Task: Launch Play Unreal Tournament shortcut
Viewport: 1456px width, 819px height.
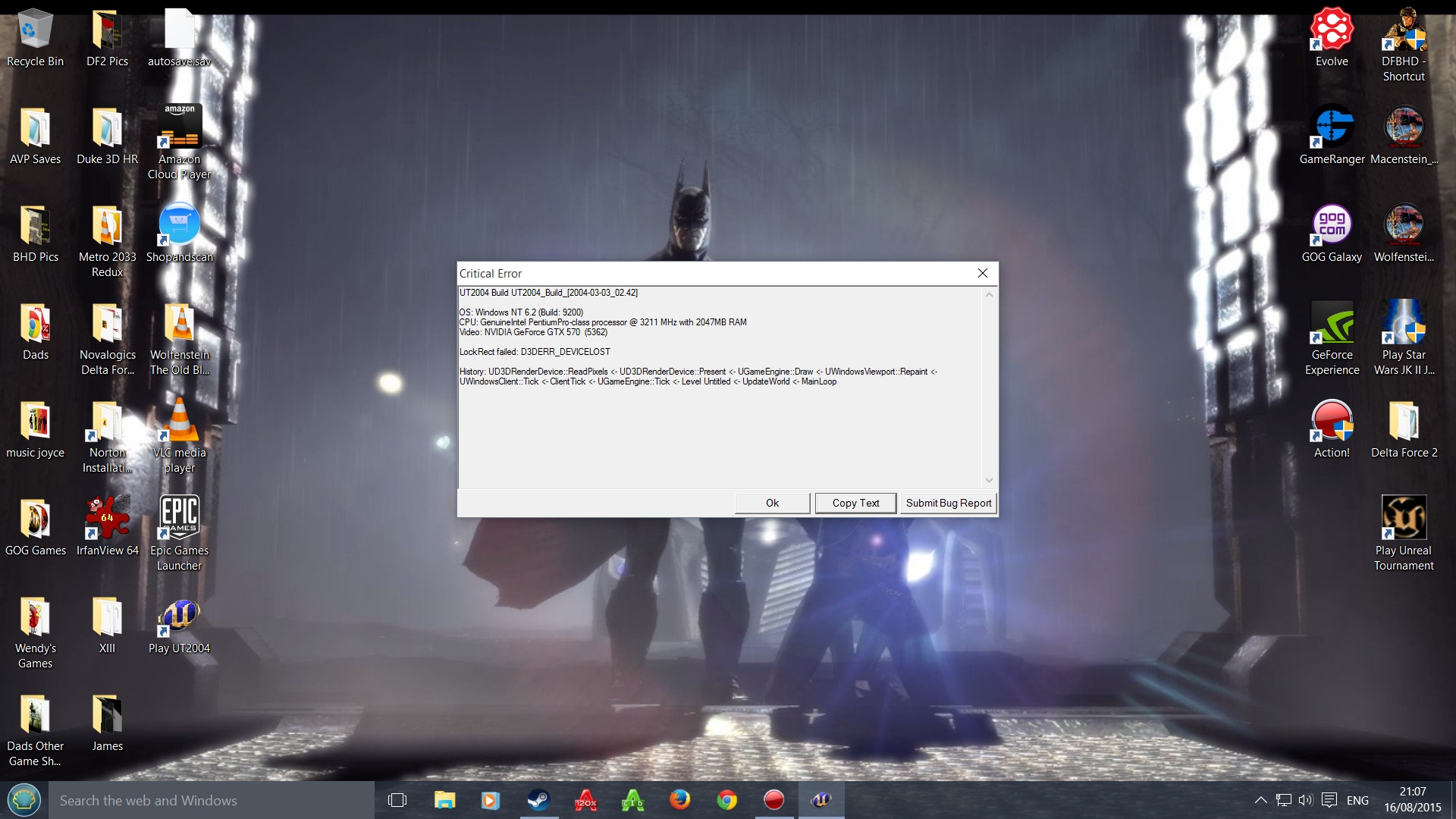Action: [x=1404, y=534]
